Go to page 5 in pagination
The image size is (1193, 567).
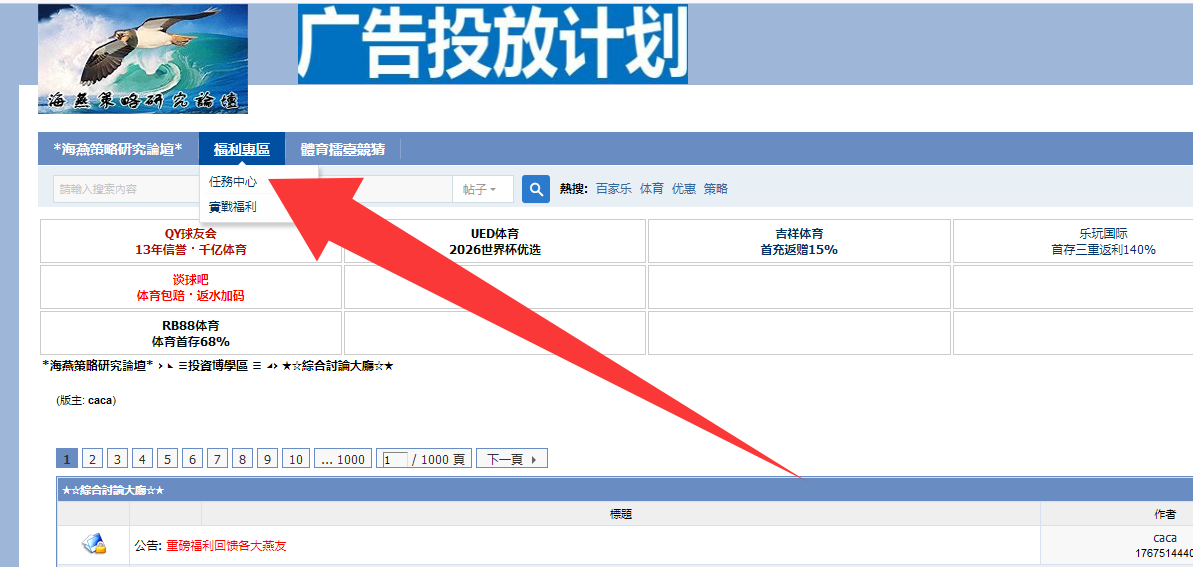click(x=167, y=459)
